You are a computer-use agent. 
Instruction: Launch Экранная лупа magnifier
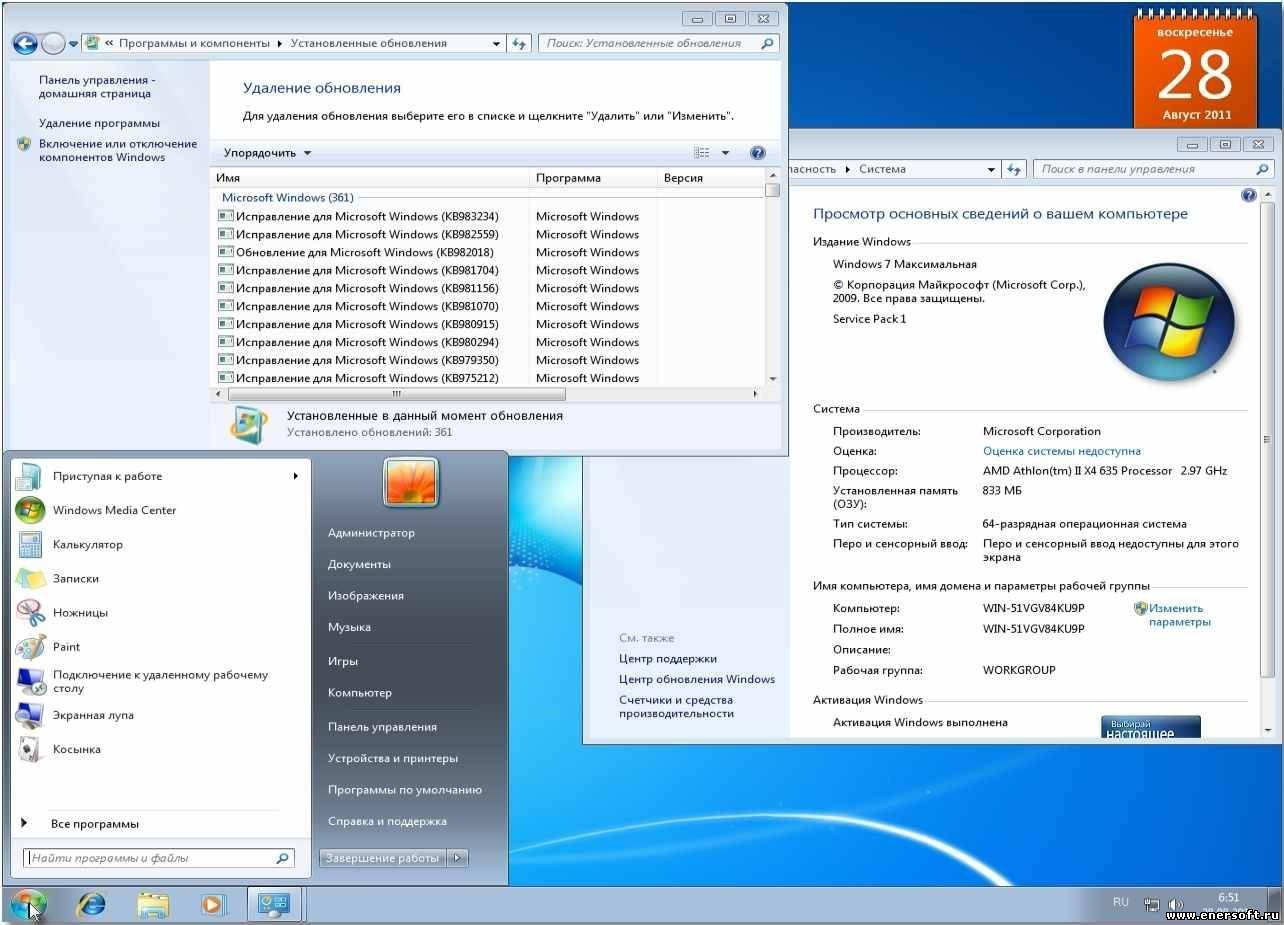[93, 715]
